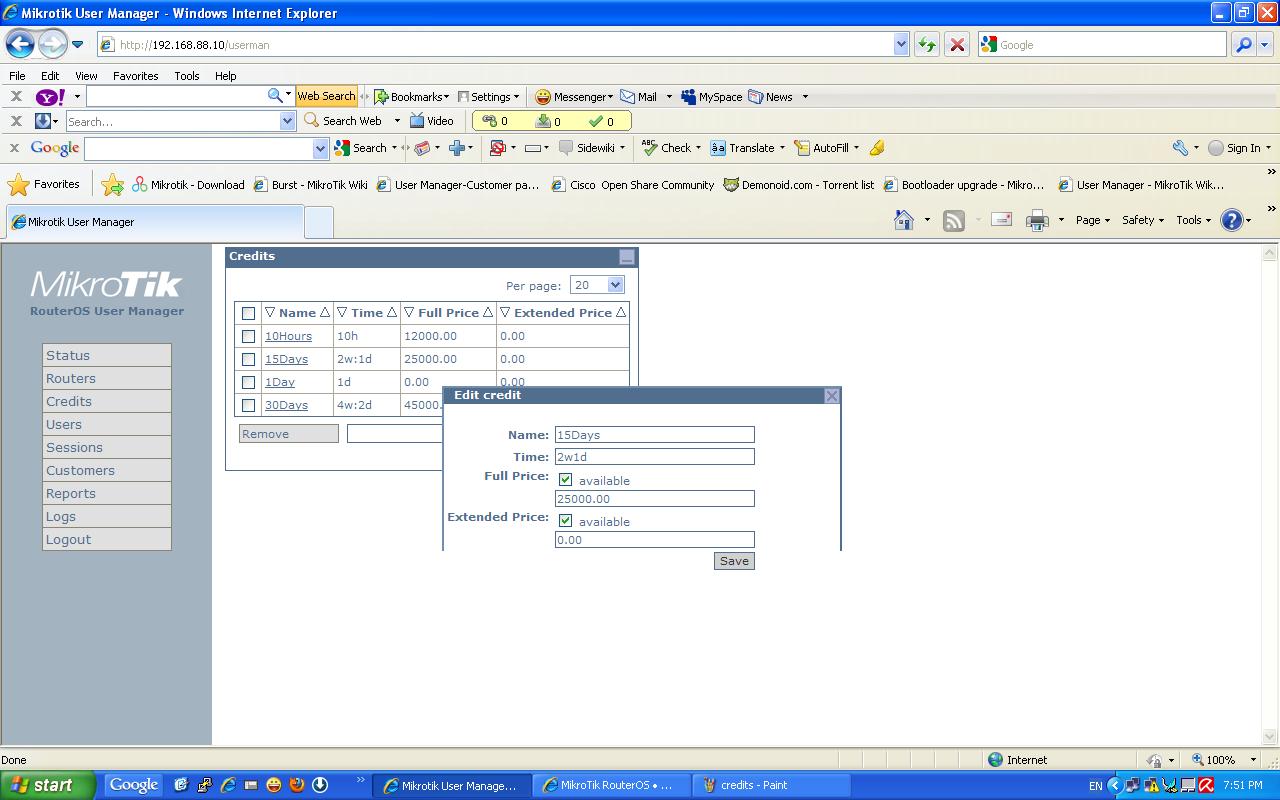The image size is (1280, 800).
Task: Refresh the page with the green arrows icon
Action: pyautogui.click(x=927, y=45)
